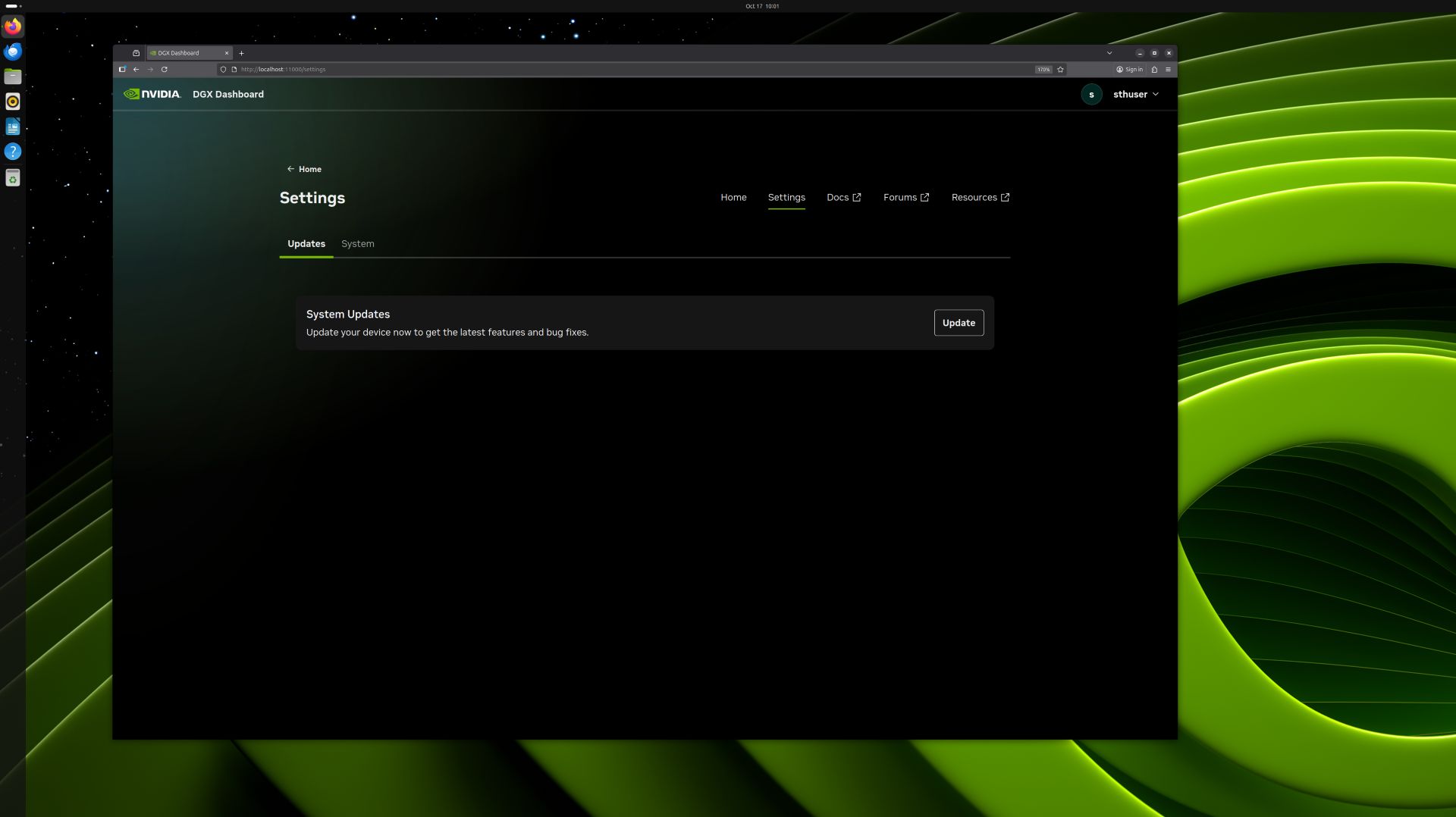Open Firefox from the dock
The image size is (1456, 817).
(x=13, y=27)
